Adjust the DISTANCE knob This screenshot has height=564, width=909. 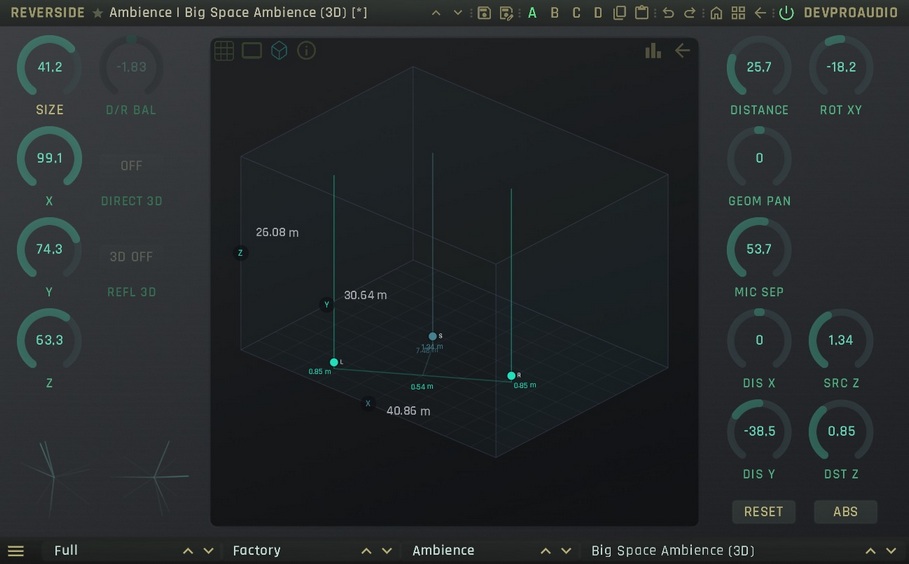point(759,67)
